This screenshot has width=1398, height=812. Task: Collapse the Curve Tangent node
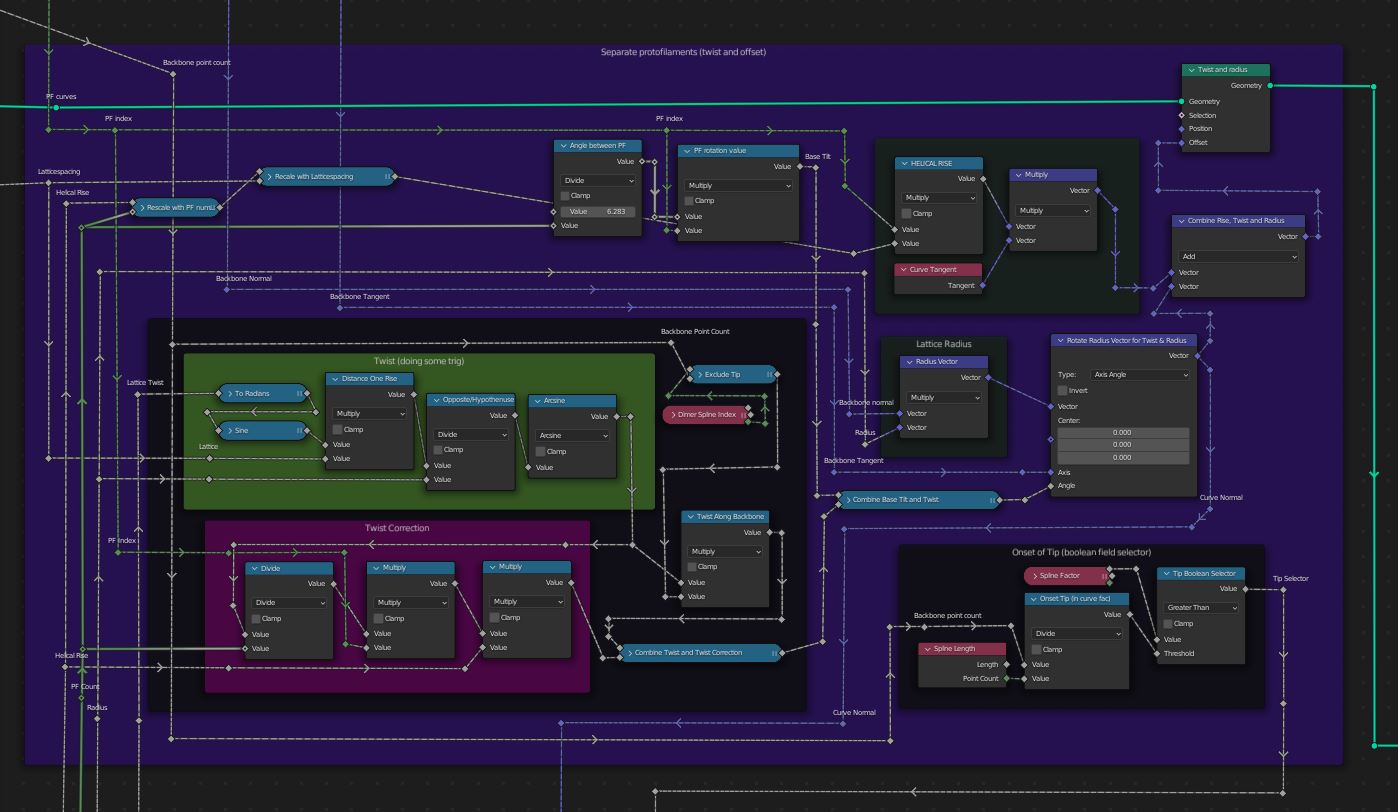point(903,270)
